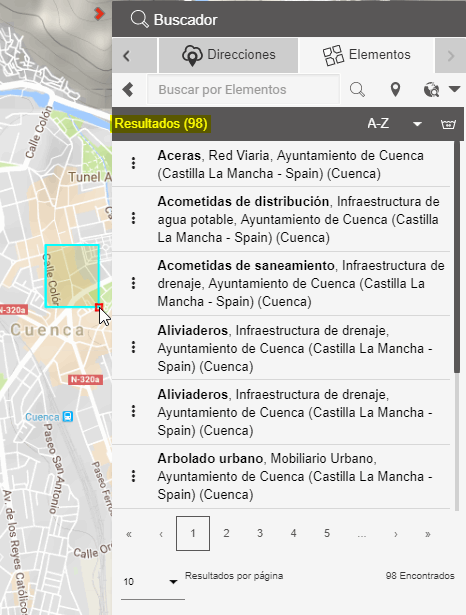Viewport: 466px width, 615px height.
Task: Open the results-per-page dropdown showing 10
Action: 153,582
